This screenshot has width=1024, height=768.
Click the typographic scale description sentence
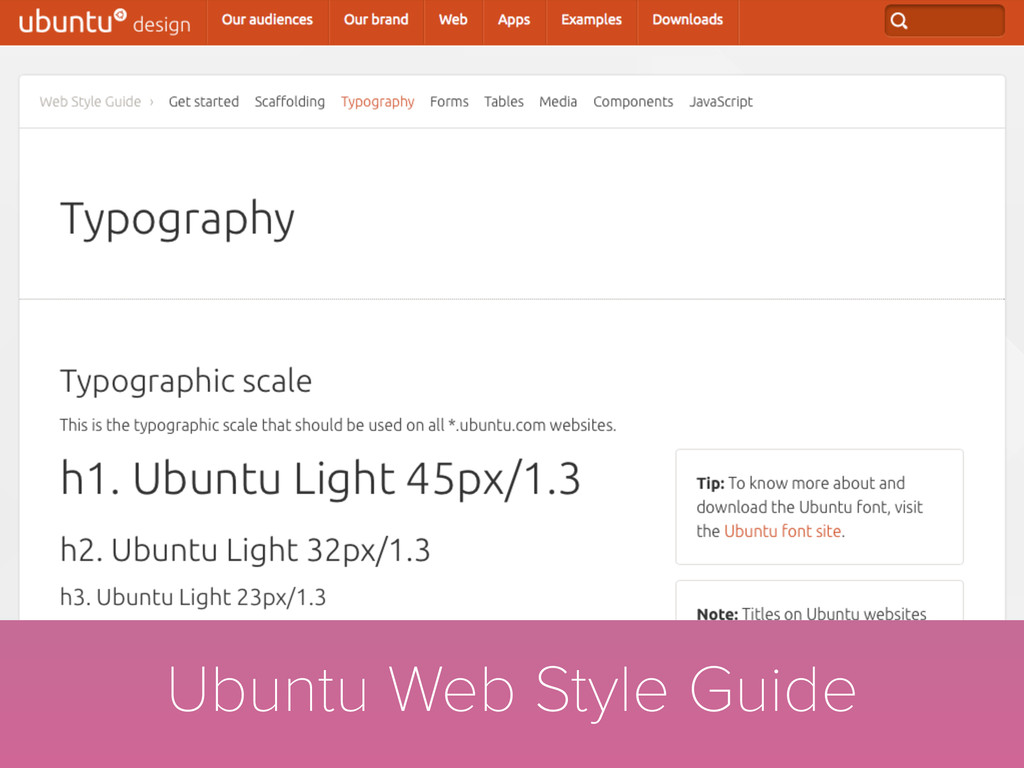(x=338, y=425)
